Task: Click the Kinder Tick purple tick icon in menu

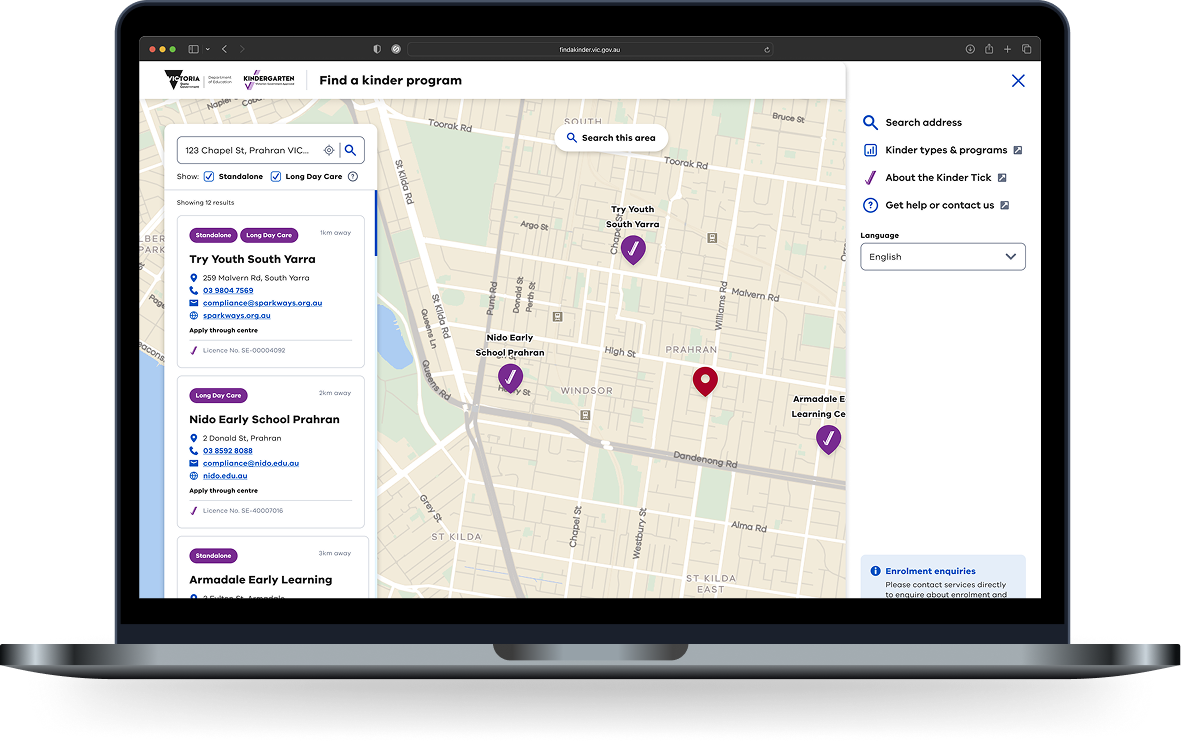Action: pyautogui.click(x=870, y=178)
